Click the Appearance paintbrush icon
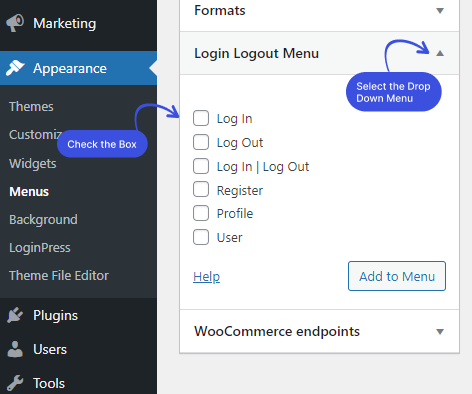The width and height of the screenshot is (472, 394). (x=15, y=68)
